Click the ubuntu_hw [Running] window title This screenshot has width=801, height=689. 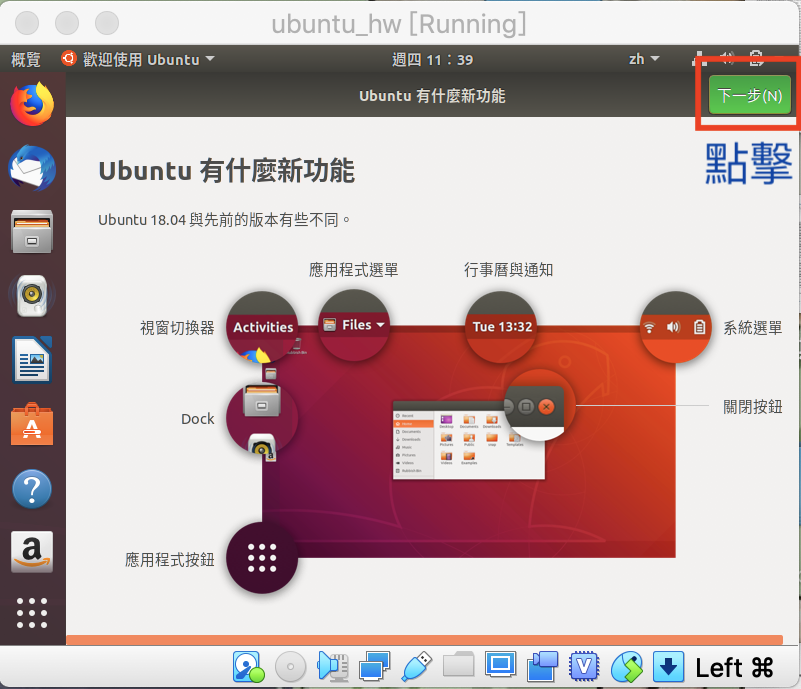tap(398, 24)
